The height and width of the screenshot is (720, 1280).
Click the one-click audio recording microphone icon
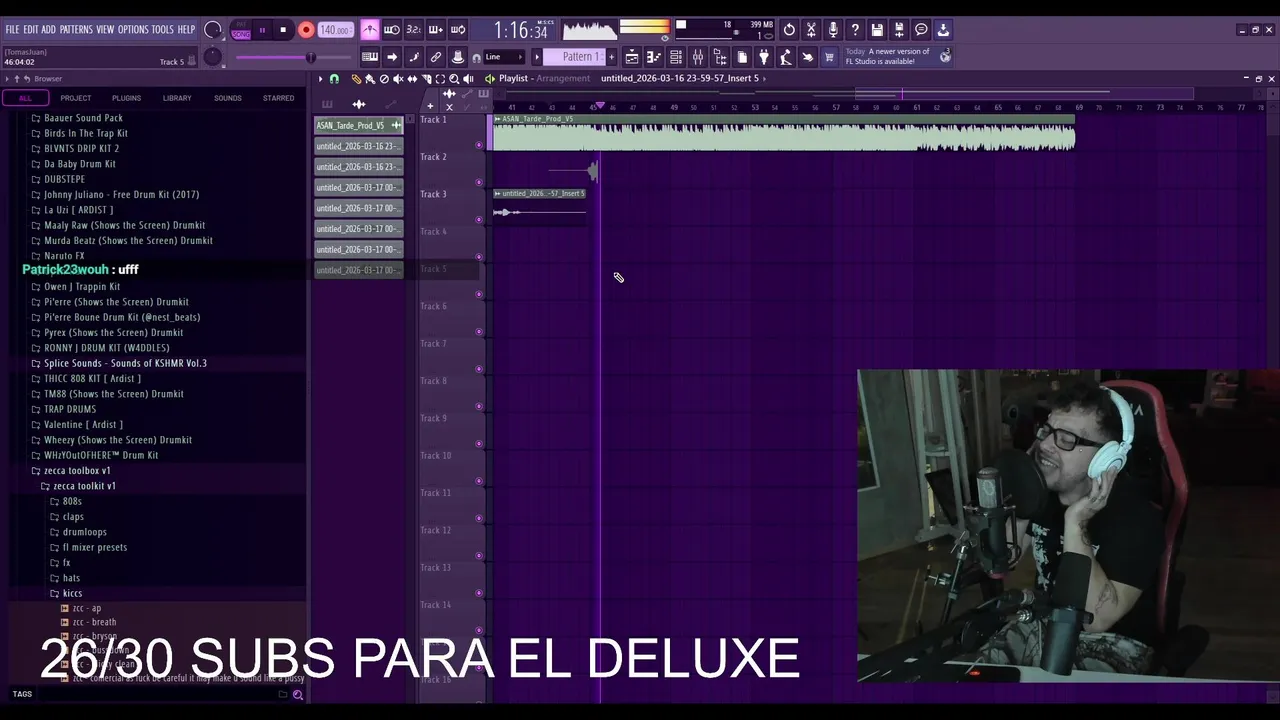click(833, 30)
